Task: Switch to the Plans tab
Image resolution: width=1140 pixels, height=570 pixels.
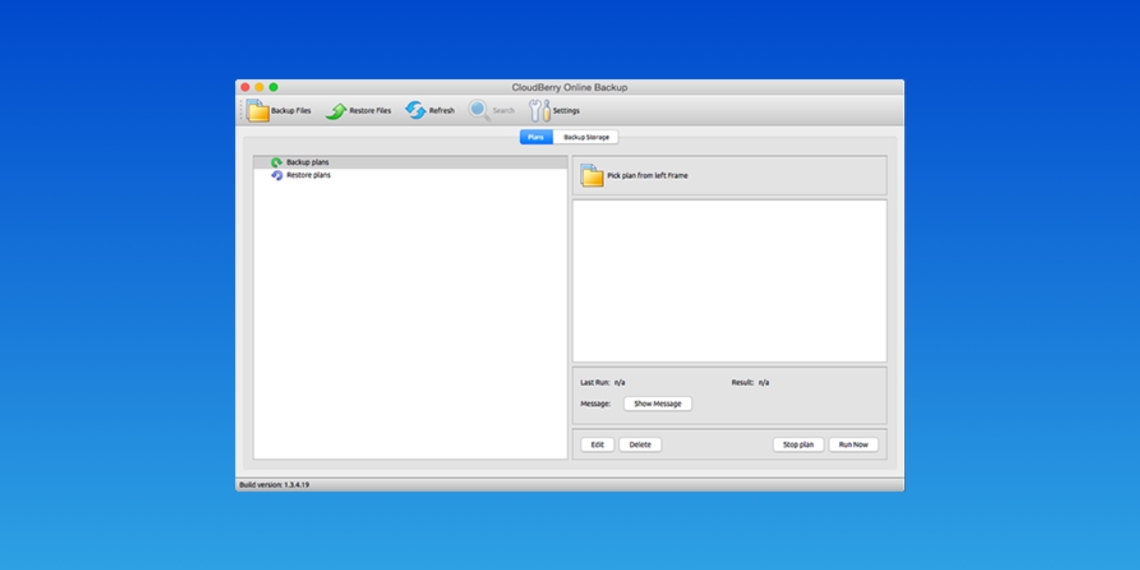Action: (536, 137)
